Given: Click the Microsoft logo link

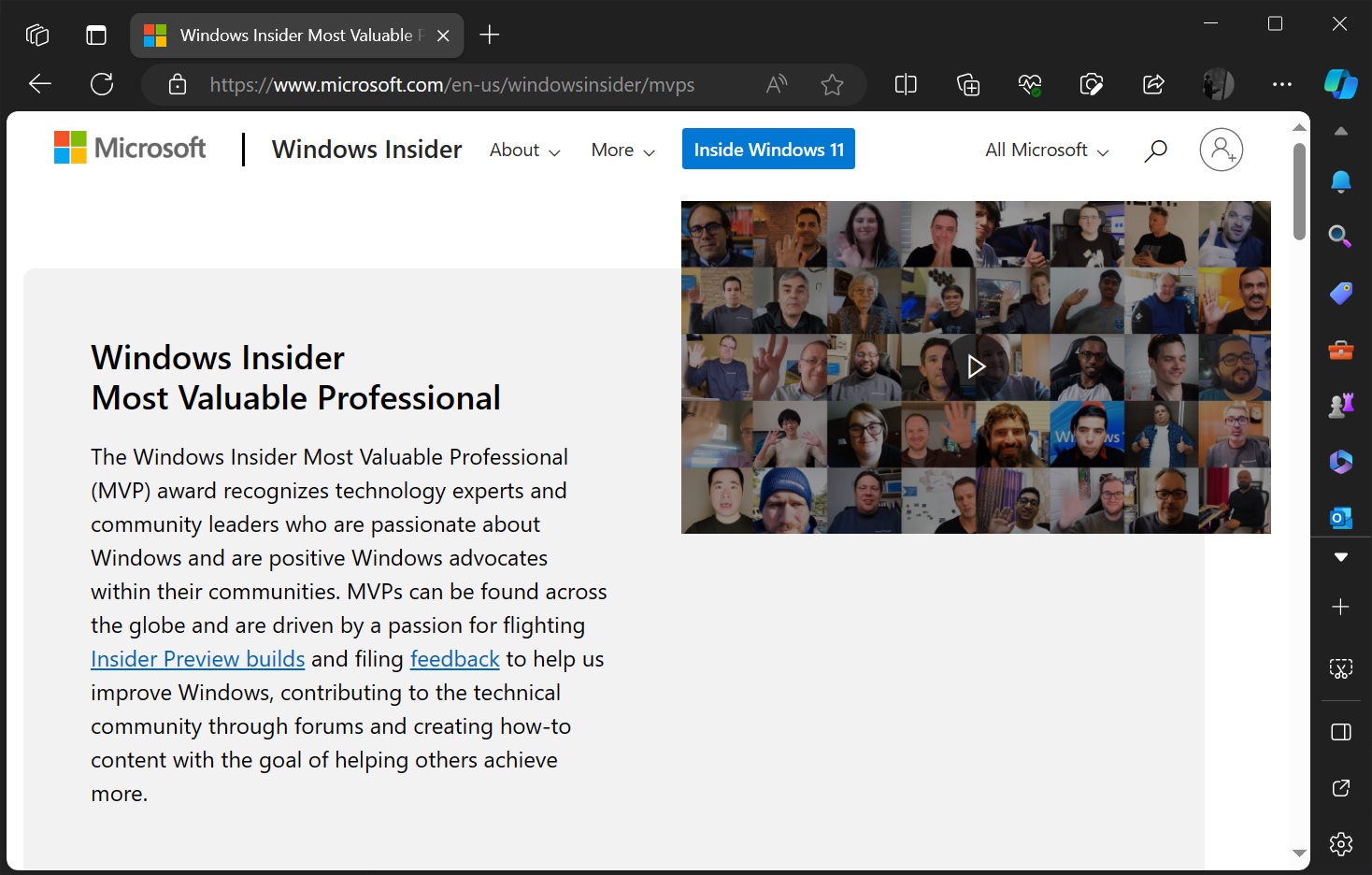Looking at the screenshot, I should (x=130, y=148).
